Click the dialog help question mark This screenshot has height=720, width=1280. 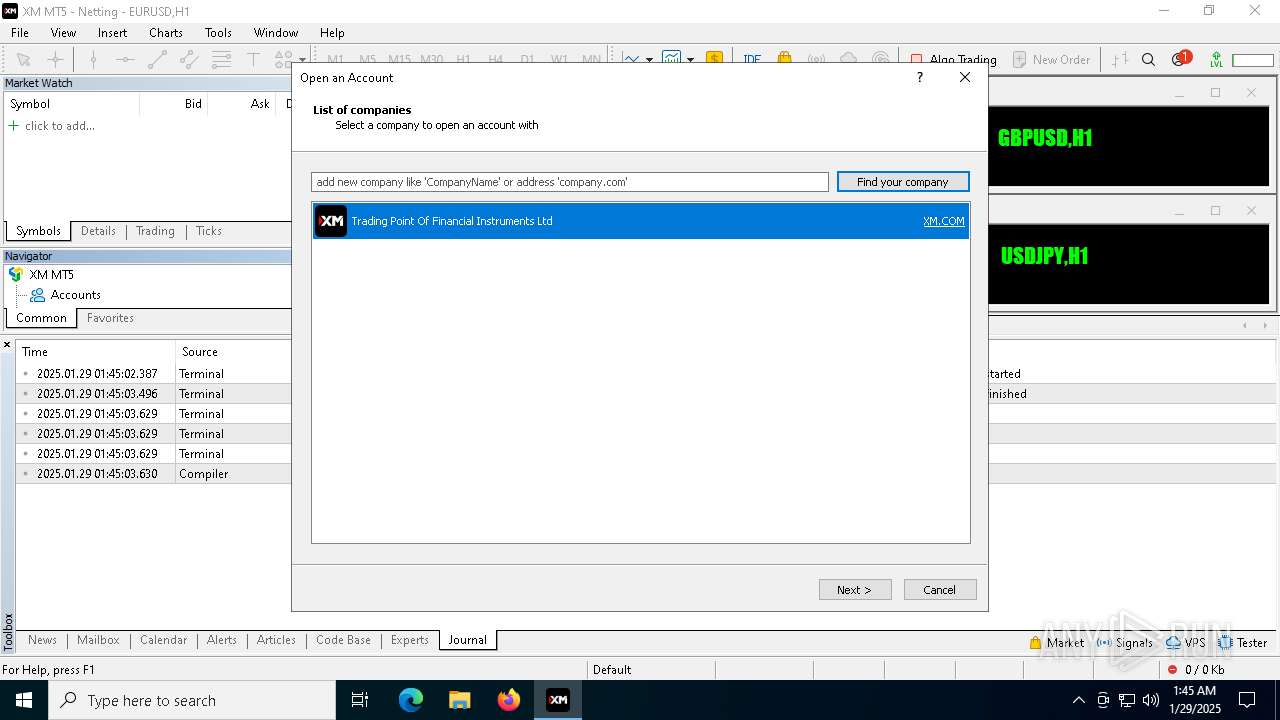920,77
